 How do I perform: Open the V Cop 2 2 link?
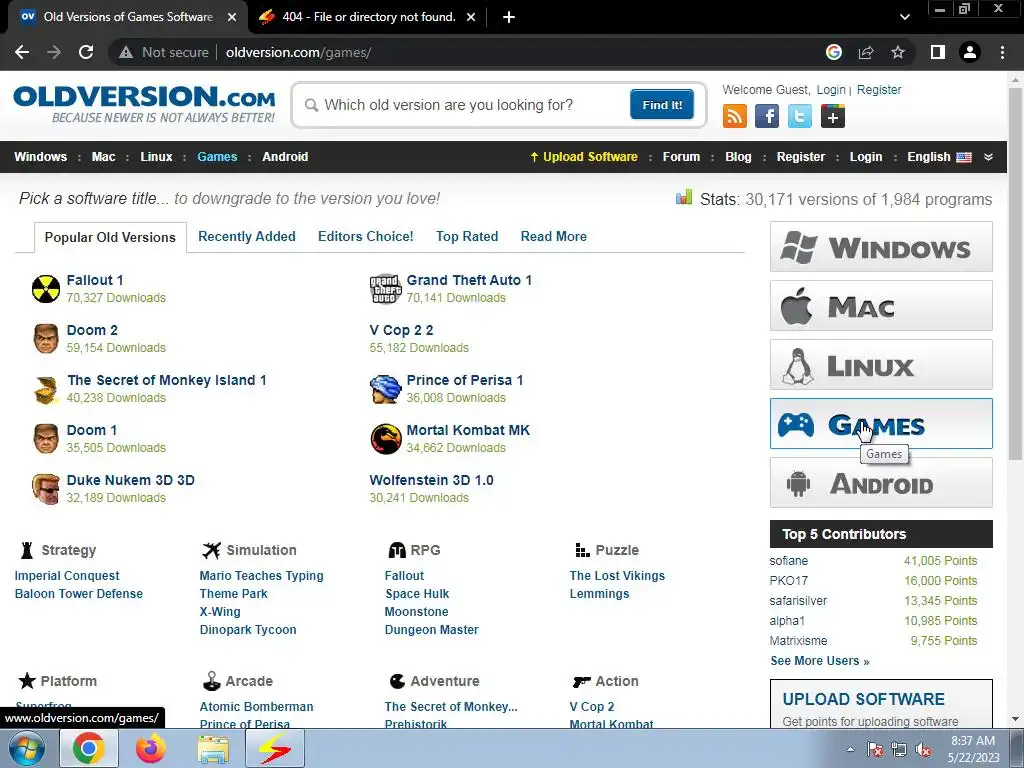coord(402,330)
